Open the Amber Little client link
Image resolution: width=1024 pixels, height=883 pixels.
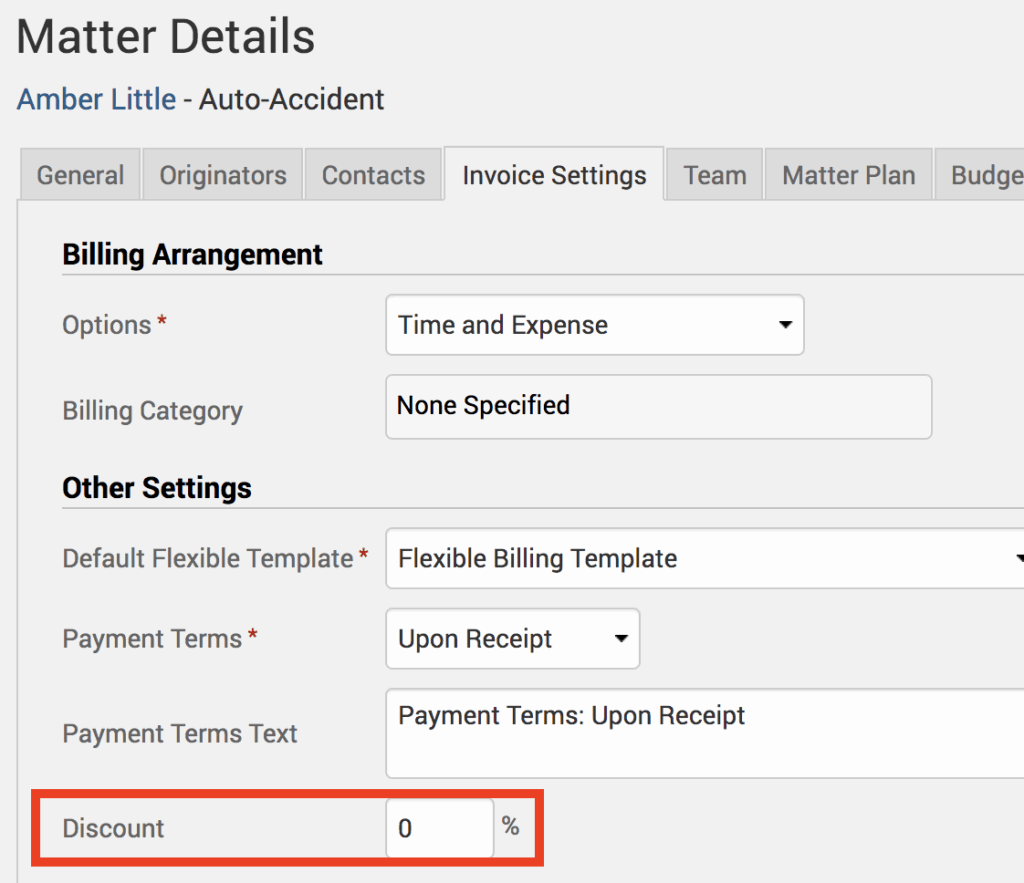pos(96,100)
